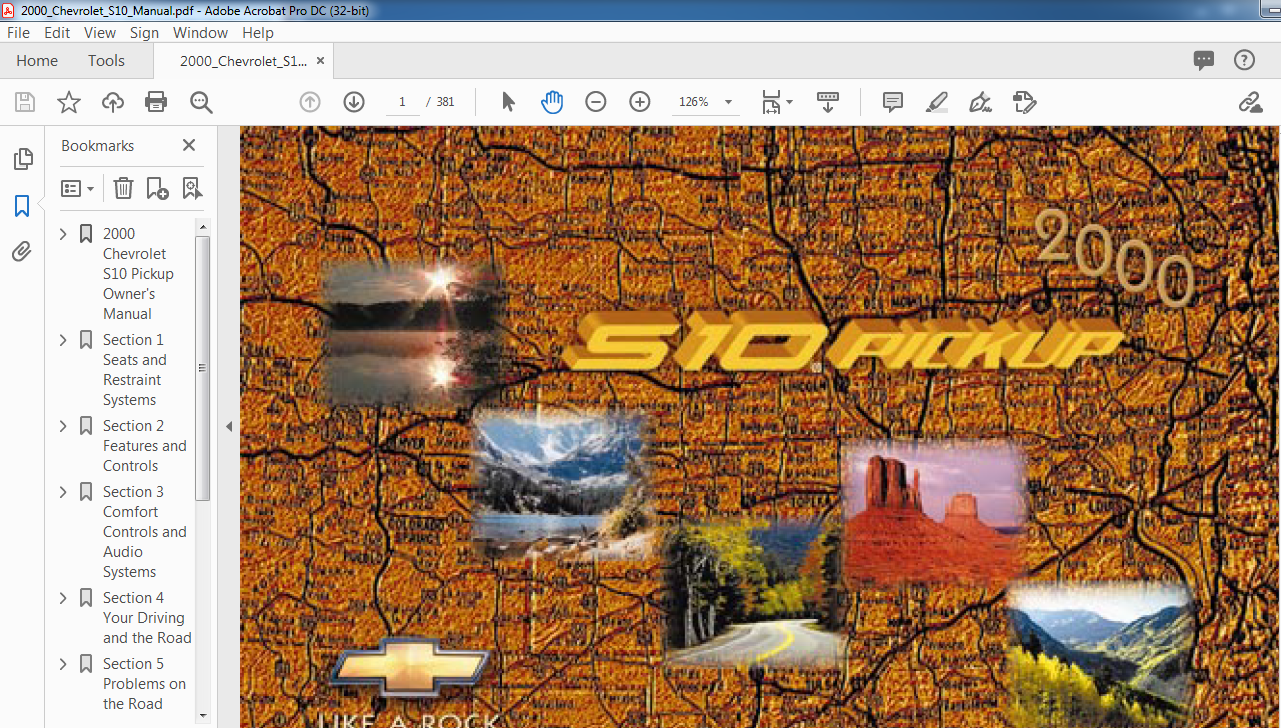Open the Help menu

click(258, 33)
